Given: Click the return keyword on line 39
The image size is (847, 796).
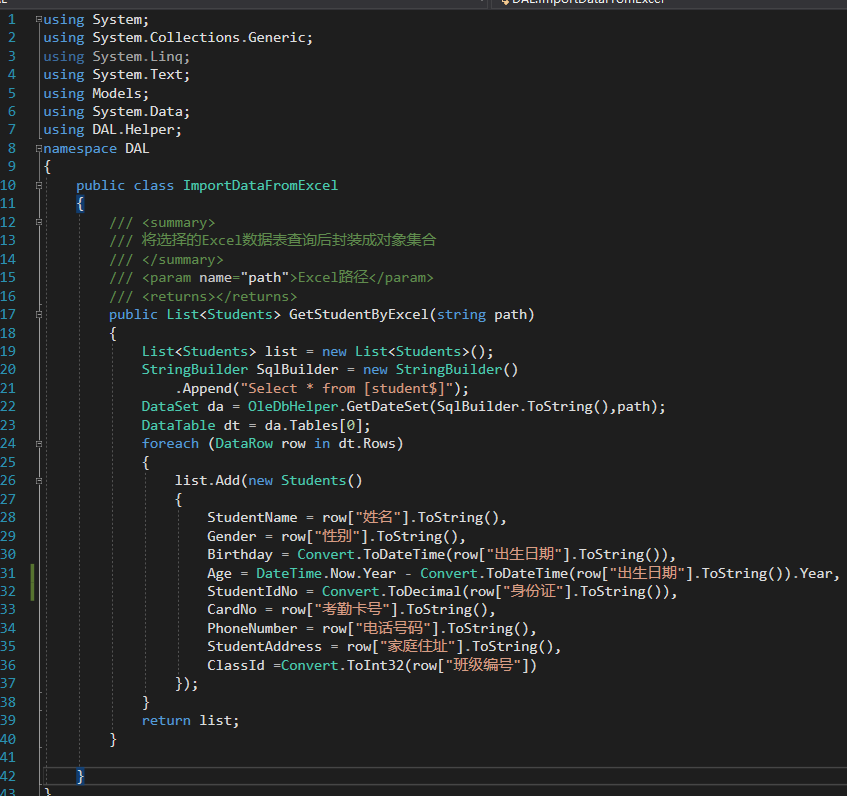Looking at the screenshot, I should click(166, 720).
